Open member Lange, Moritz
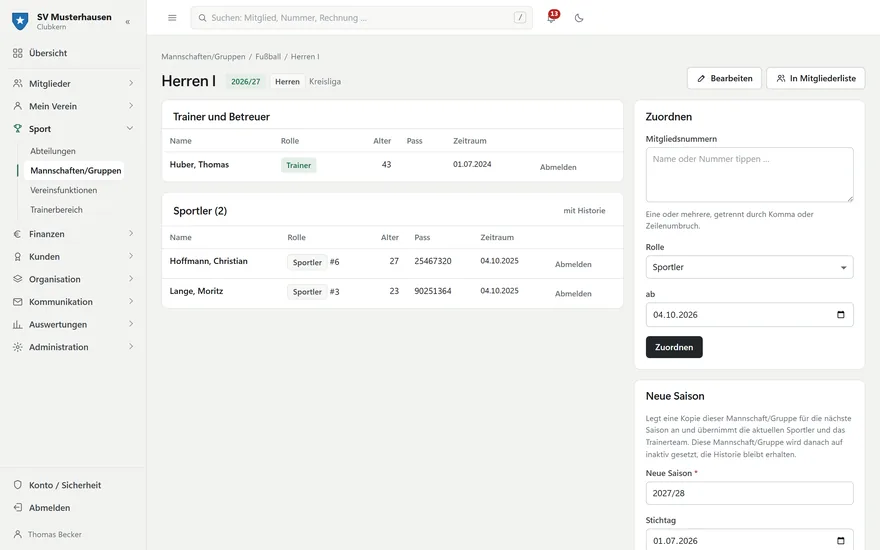This screenshot has width=880, height=550. pos(196,291)
